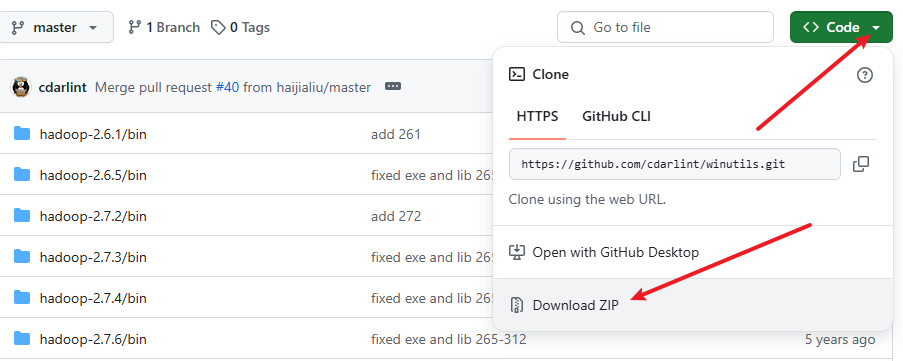
Task: Click the '5 years ago' timestamp
Action: tap(840, 340)
